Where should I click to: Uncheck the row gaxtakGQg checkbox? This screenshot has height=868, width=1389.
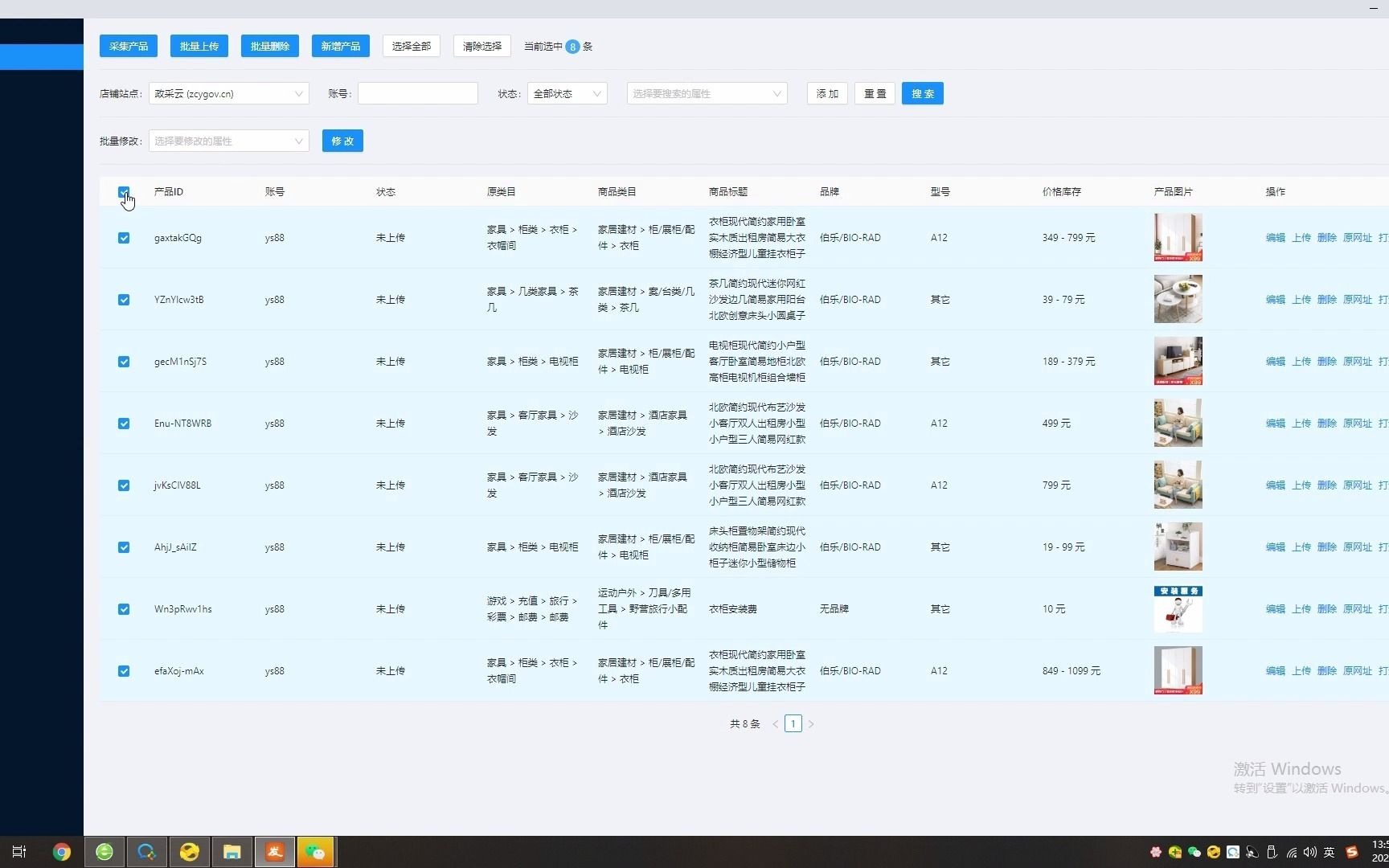pos(124,238)
